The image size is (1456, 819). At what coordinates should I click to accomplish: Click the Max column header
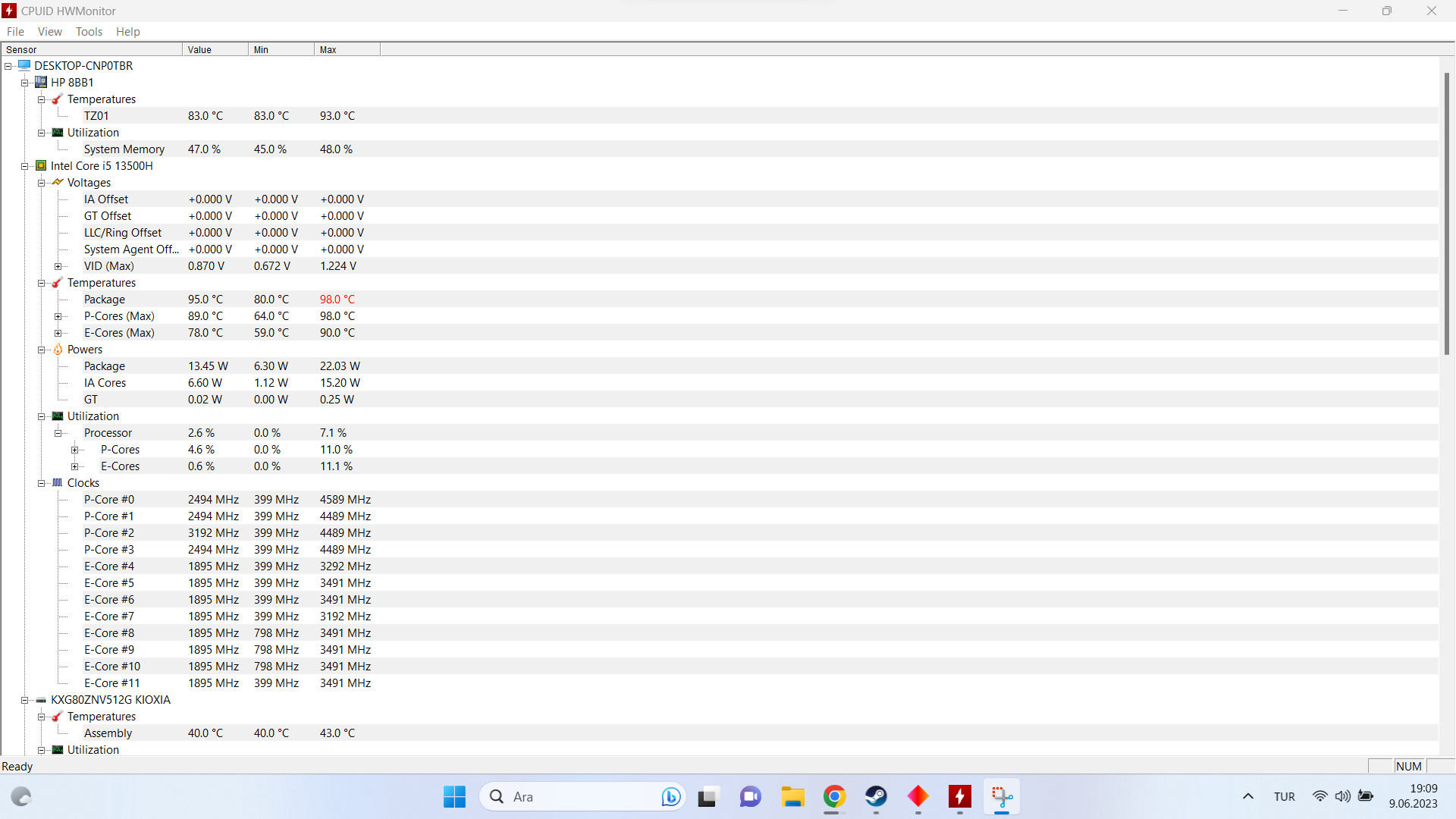(347, 49)
